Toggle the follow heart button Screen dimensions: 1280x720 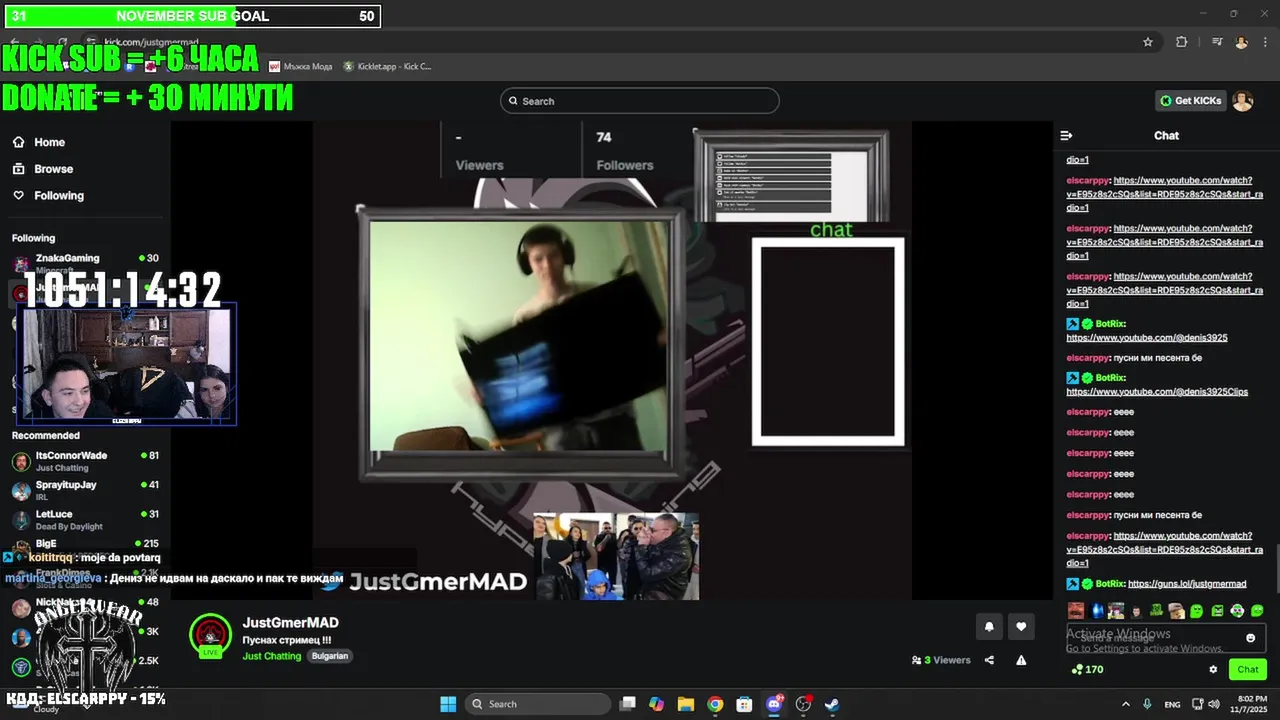click(1021, 627)
